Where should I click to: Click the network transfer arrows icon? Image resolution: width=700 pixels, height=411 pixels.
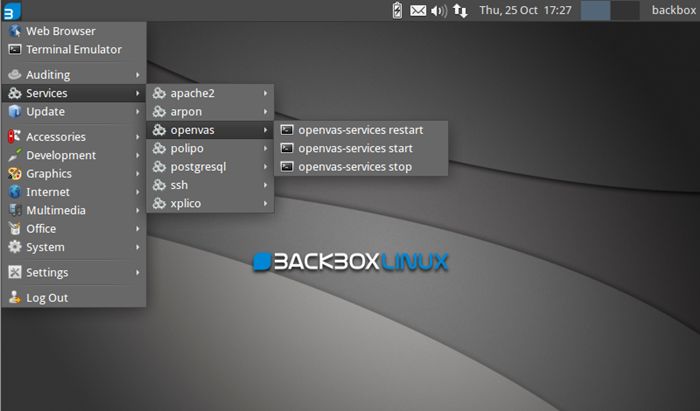(x=460, y=10)
